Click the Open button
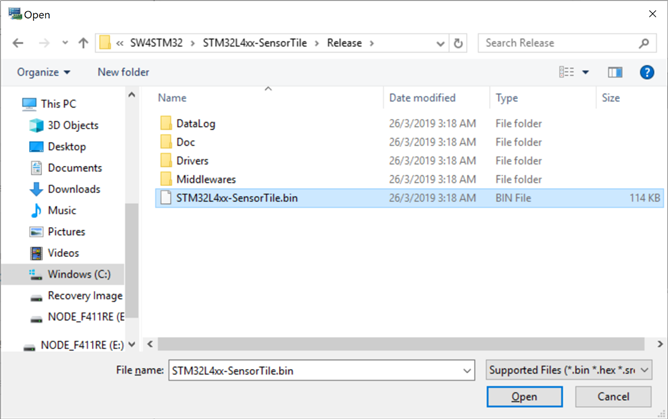668x419 pixels. (x=524, y=397)
